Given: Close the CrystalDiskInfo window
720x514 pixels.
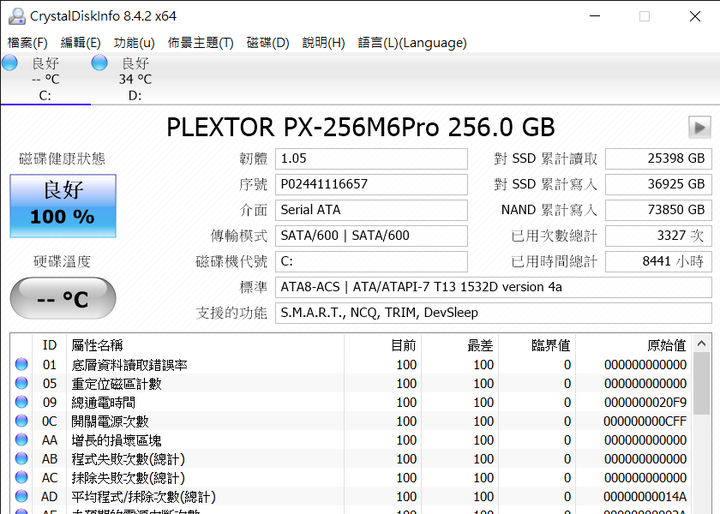Looking at the screenshot, I should 695,16.
